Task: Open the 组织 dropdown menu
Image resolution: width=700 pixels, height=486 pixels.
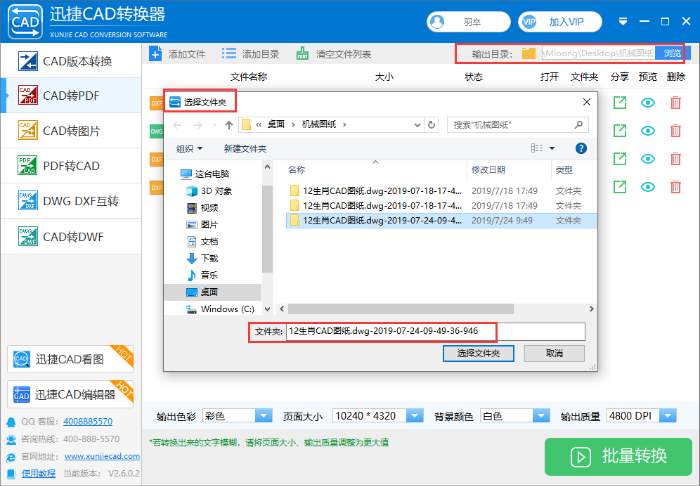Action: 189,149
